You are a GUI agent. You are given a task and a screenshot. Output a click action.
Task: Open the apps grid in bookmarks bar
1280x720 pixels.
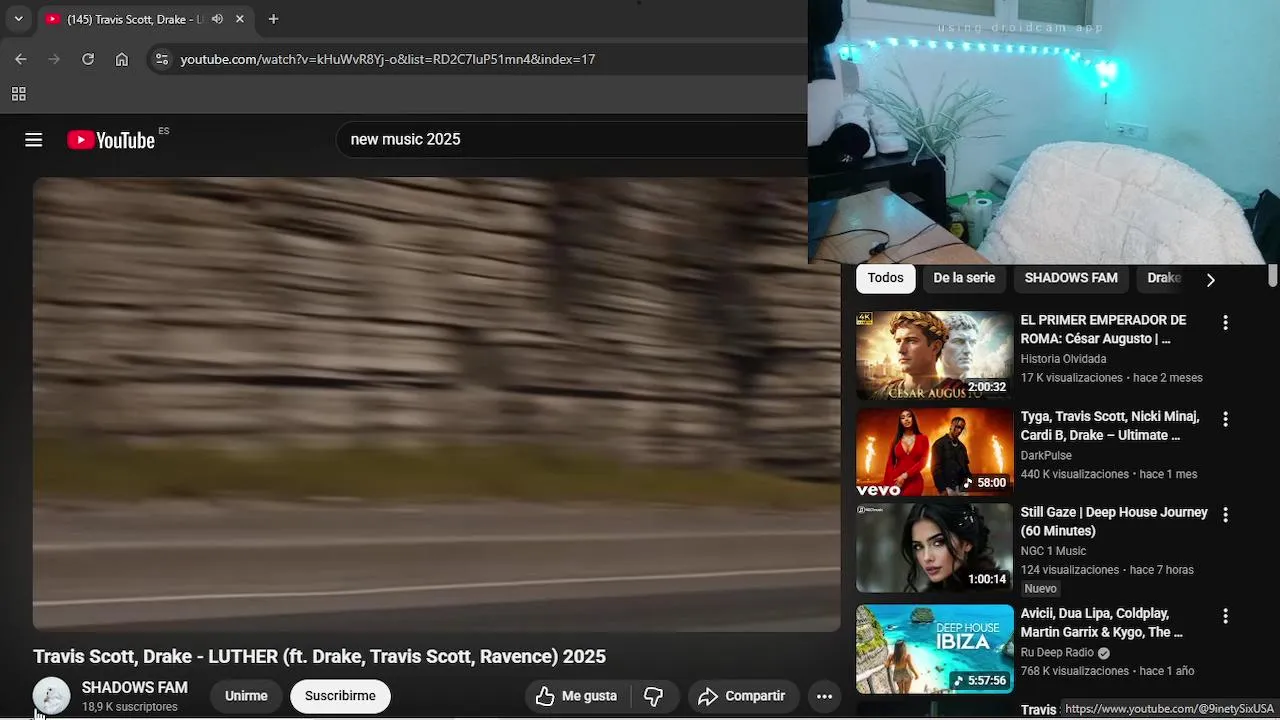[x=18, y=94]
